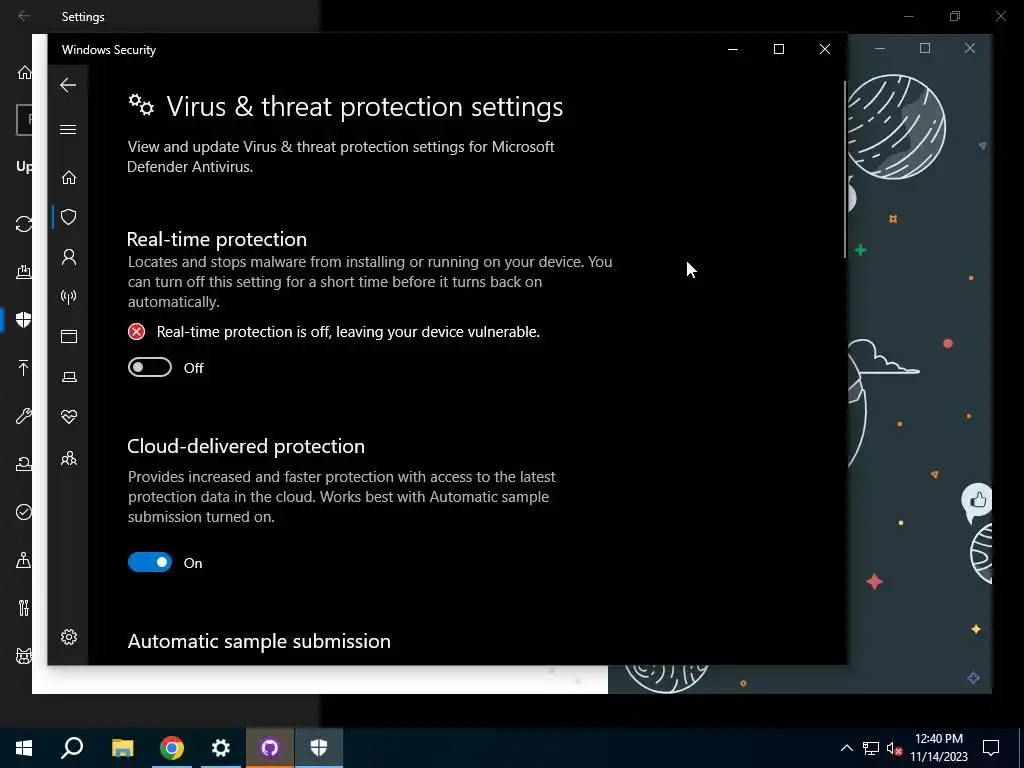Open the Windows Security hamburger menu
Screen dimensions: 1024x768
tap(68, 129)
